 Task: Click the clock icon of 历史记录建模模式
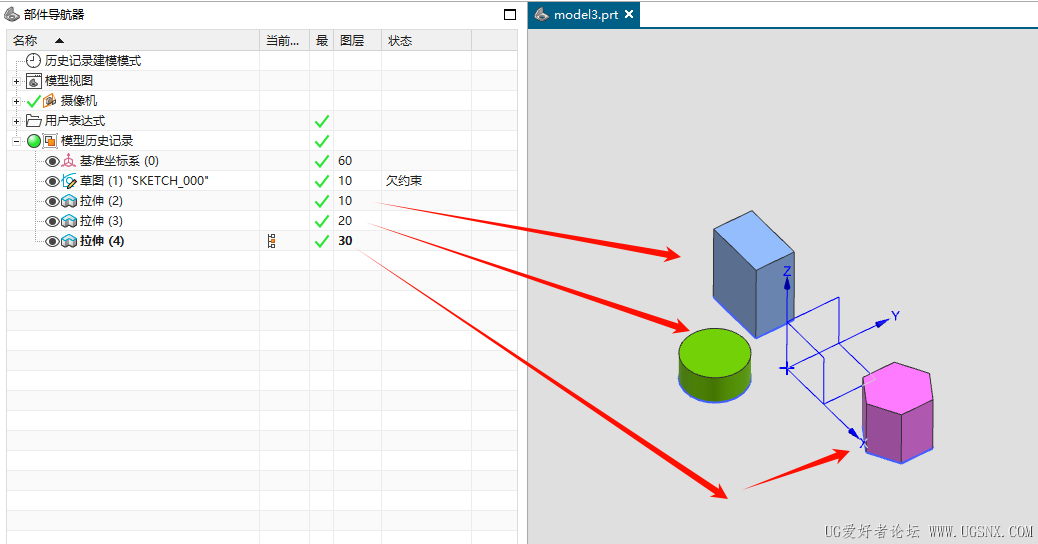pyautogui.click(x=33, y=61)
